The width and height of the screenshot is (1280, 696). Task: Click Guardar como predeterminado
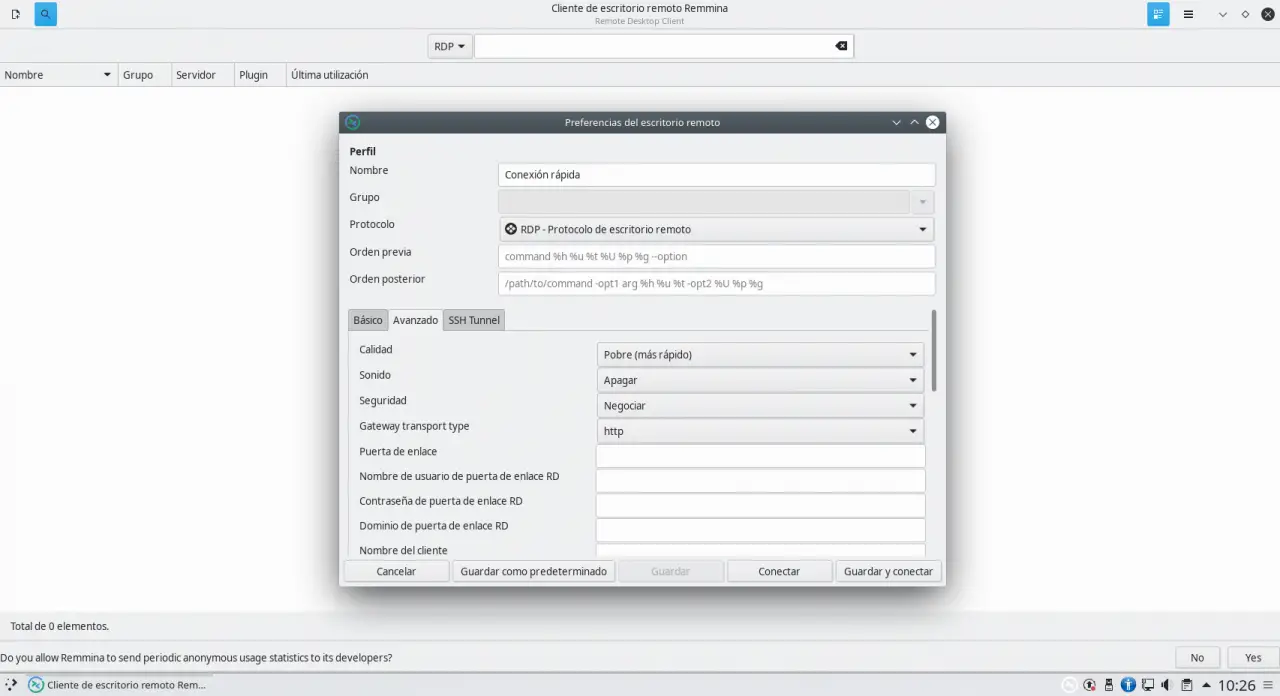click(x=533, y=571)
